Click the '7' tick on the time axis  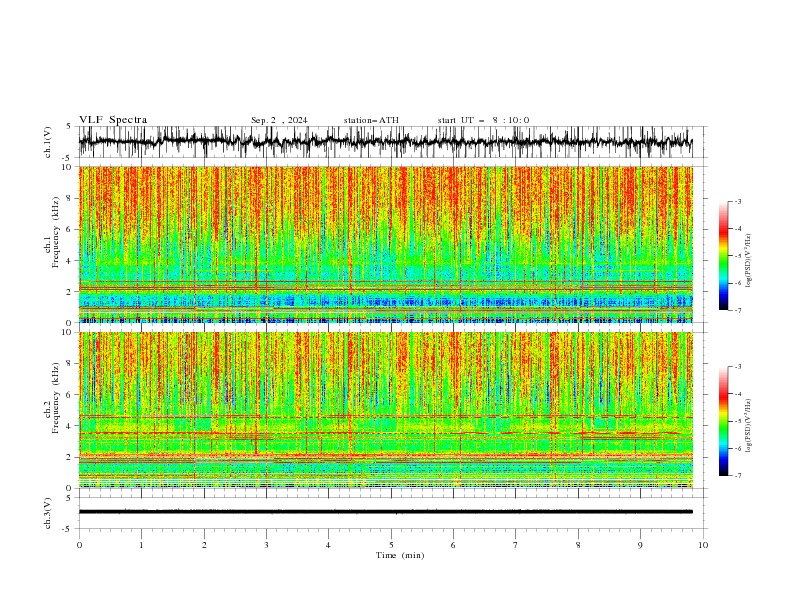tap(516, 545)
